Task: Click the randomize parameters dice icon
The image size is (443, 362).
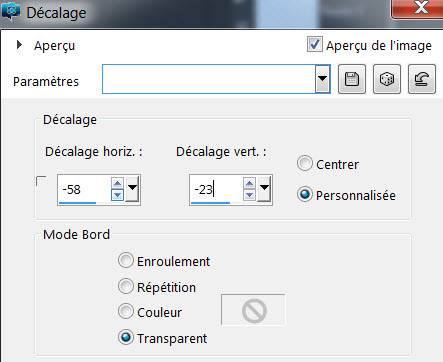Action: click(x=387, y=79)
